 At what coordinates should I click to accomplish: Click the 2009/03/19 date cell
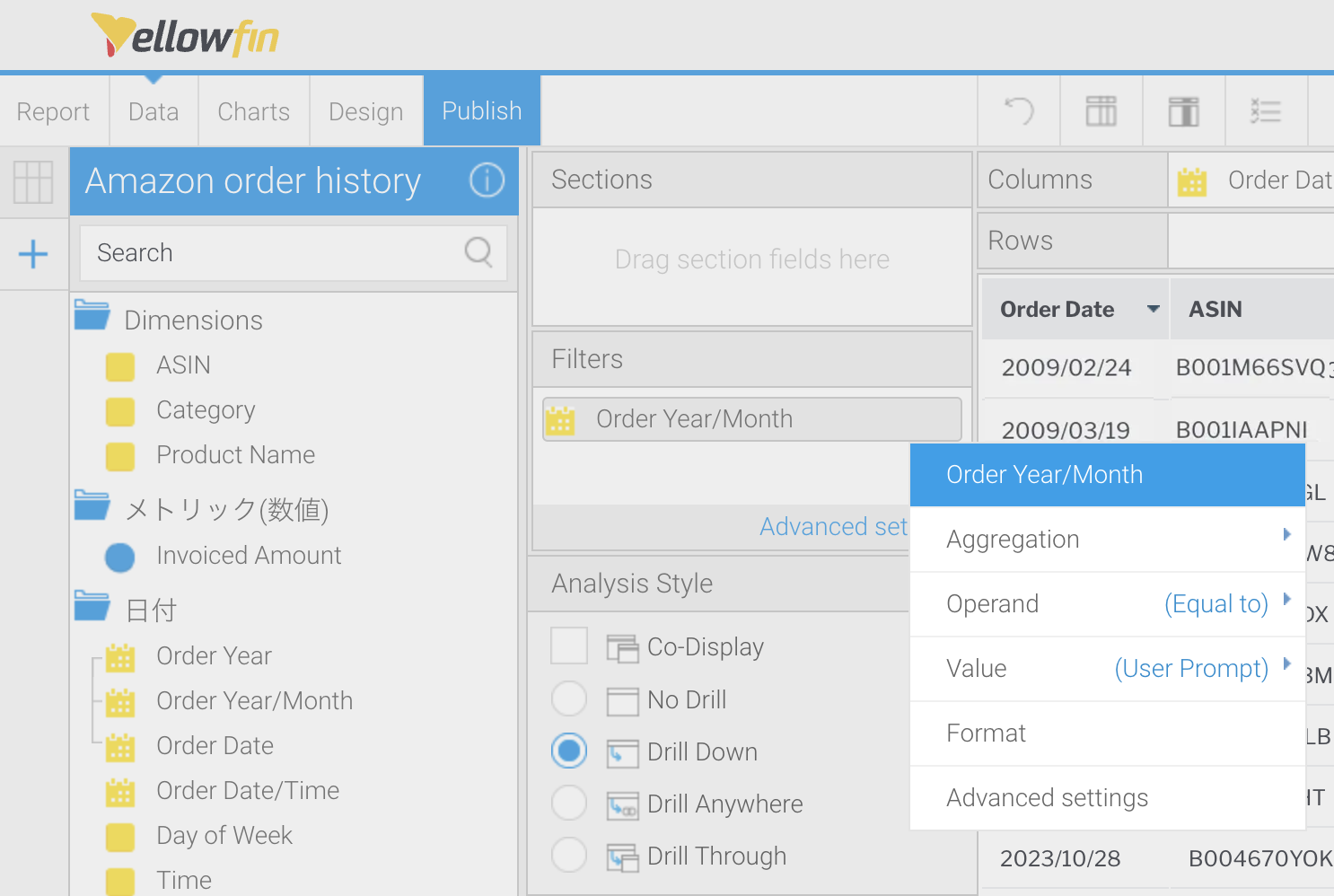click(x=1066, y=430)
